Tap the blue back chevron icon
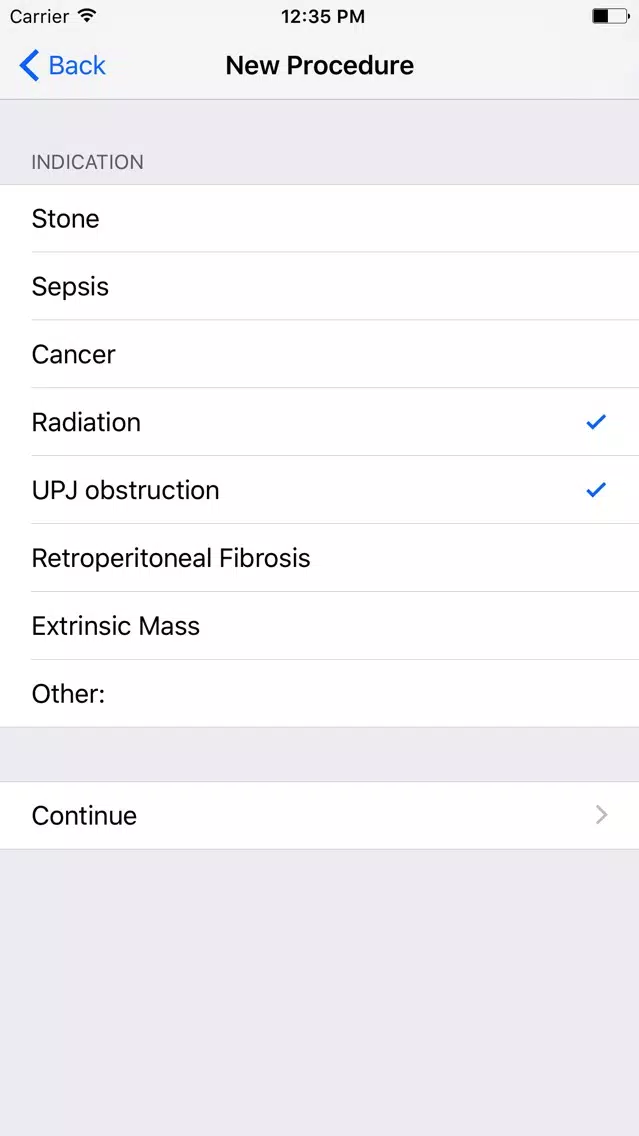The width and height of the screenshot is (639, 1136). coord(29,65)
